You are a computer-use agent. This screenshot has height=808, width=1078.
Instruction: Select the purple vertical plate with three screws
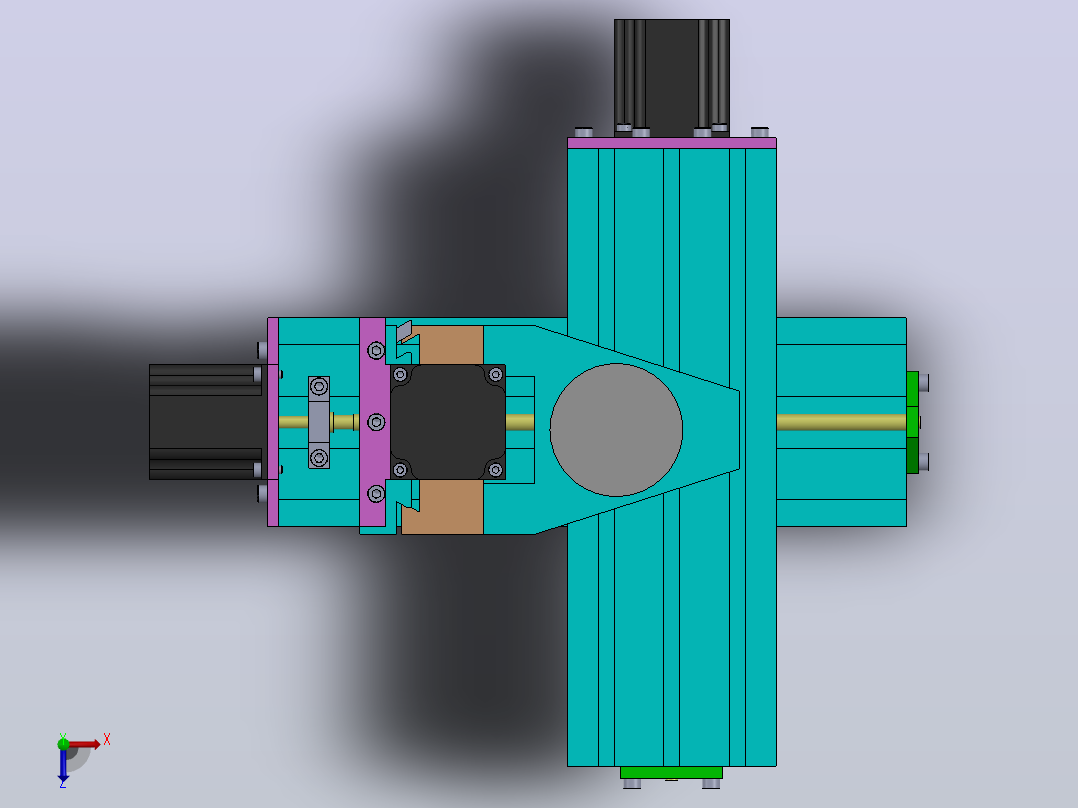click(373, 422)
